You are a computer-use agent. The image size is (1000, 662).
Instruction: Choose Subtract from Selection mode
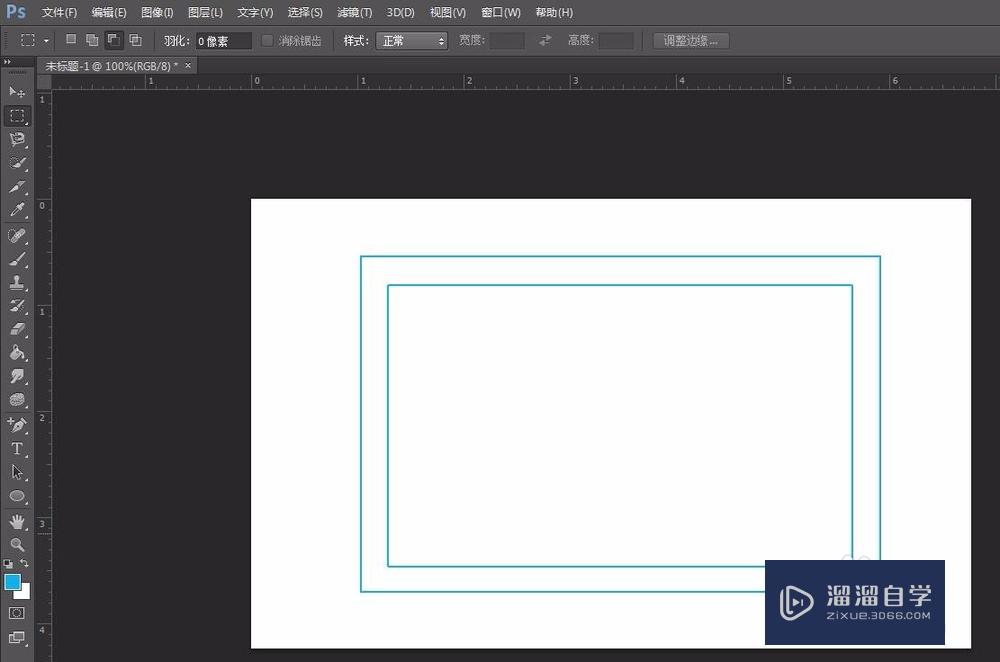point(114,40)
